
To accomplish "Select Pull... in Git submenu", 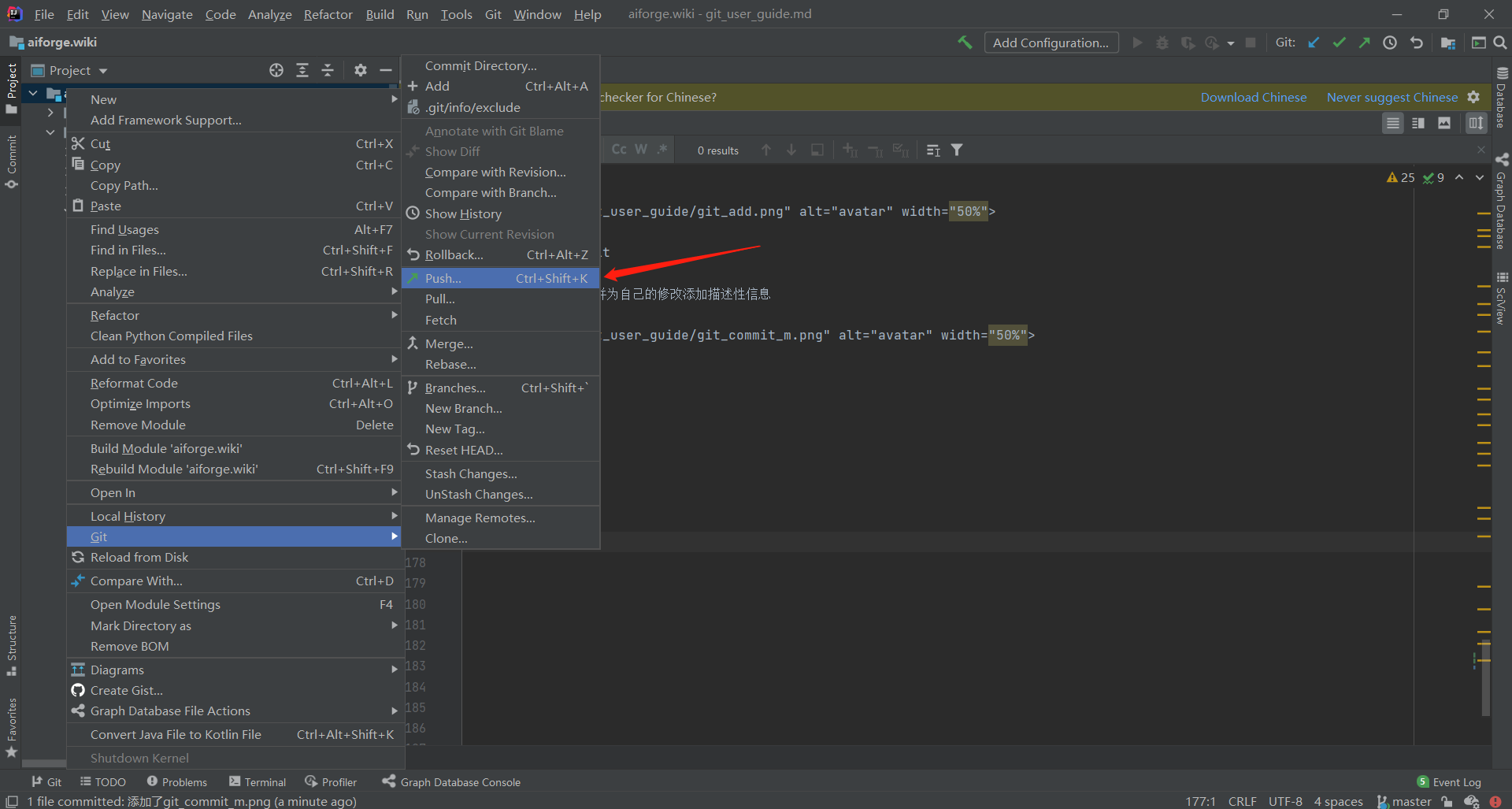I will 501,299.
